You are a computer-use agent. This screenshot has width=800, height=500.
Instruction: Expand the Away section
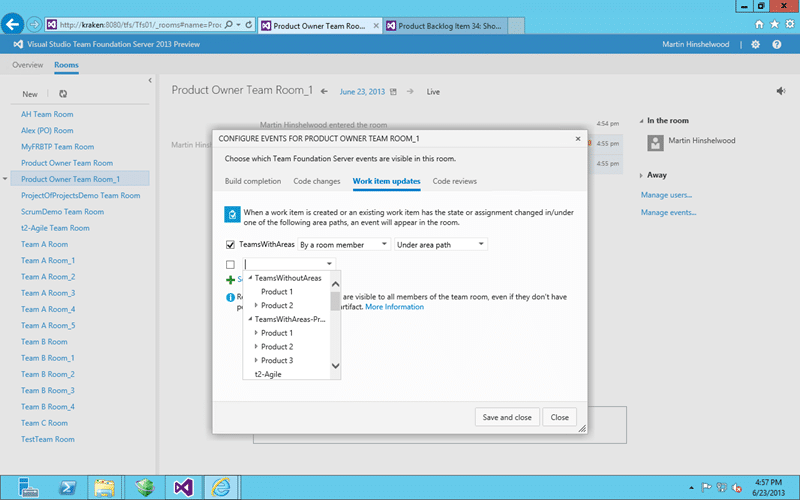641,175
